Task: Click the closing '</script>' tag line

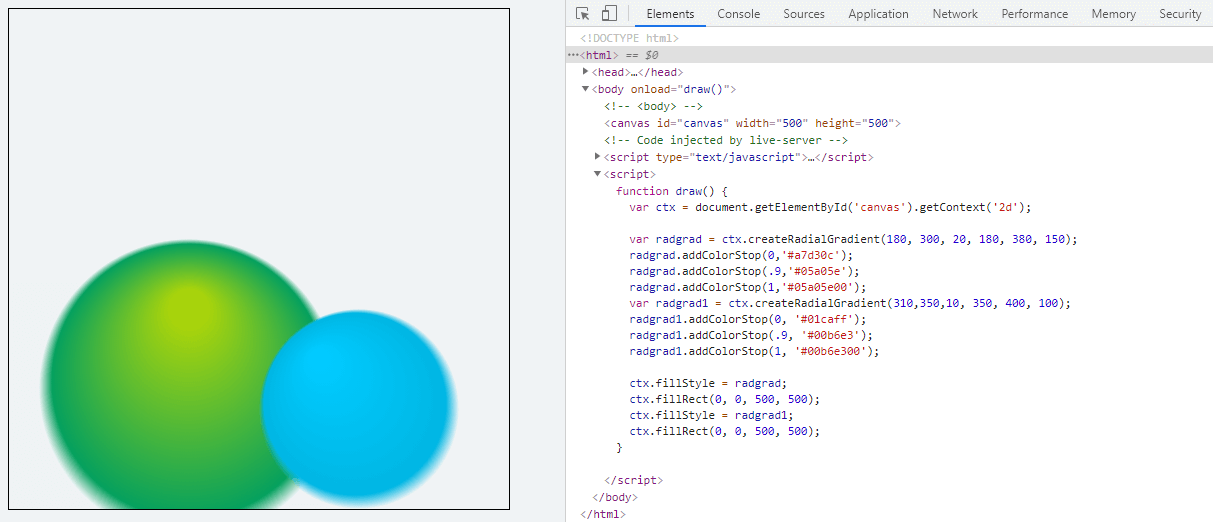Action: click(x=633, y=480)
